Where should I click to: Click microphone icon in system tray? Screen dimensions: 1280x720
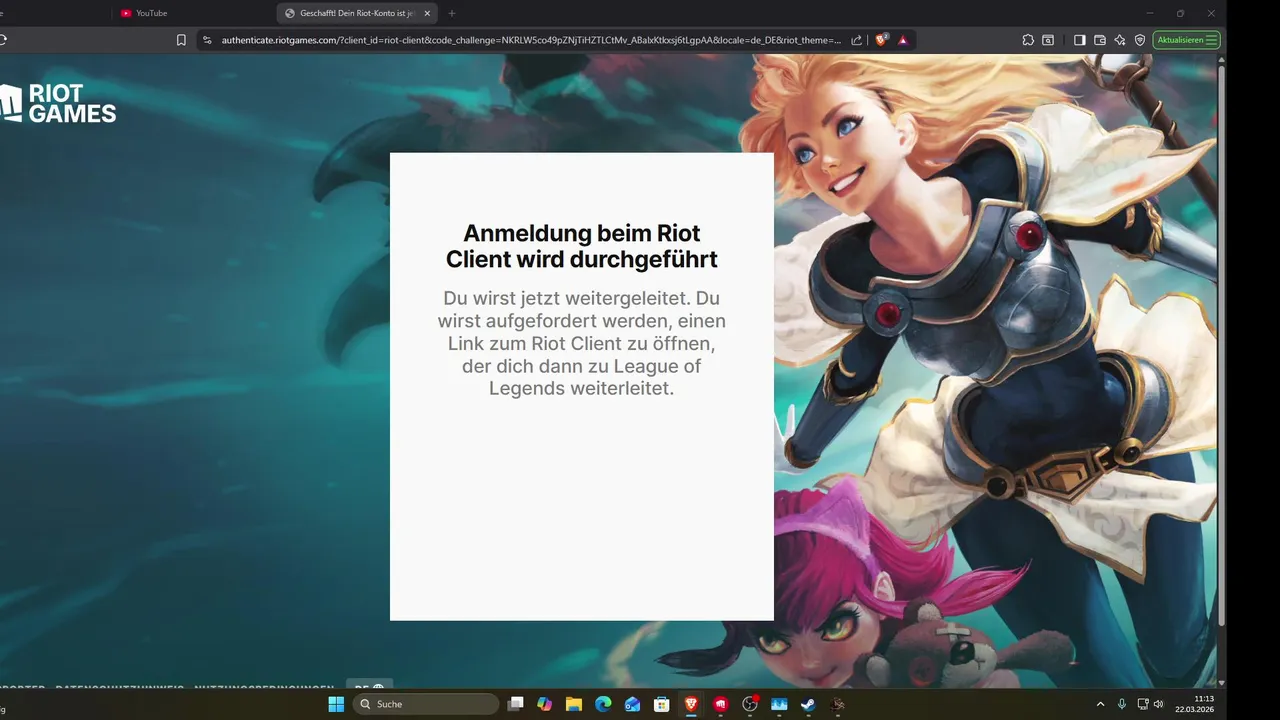(1122, 704)
